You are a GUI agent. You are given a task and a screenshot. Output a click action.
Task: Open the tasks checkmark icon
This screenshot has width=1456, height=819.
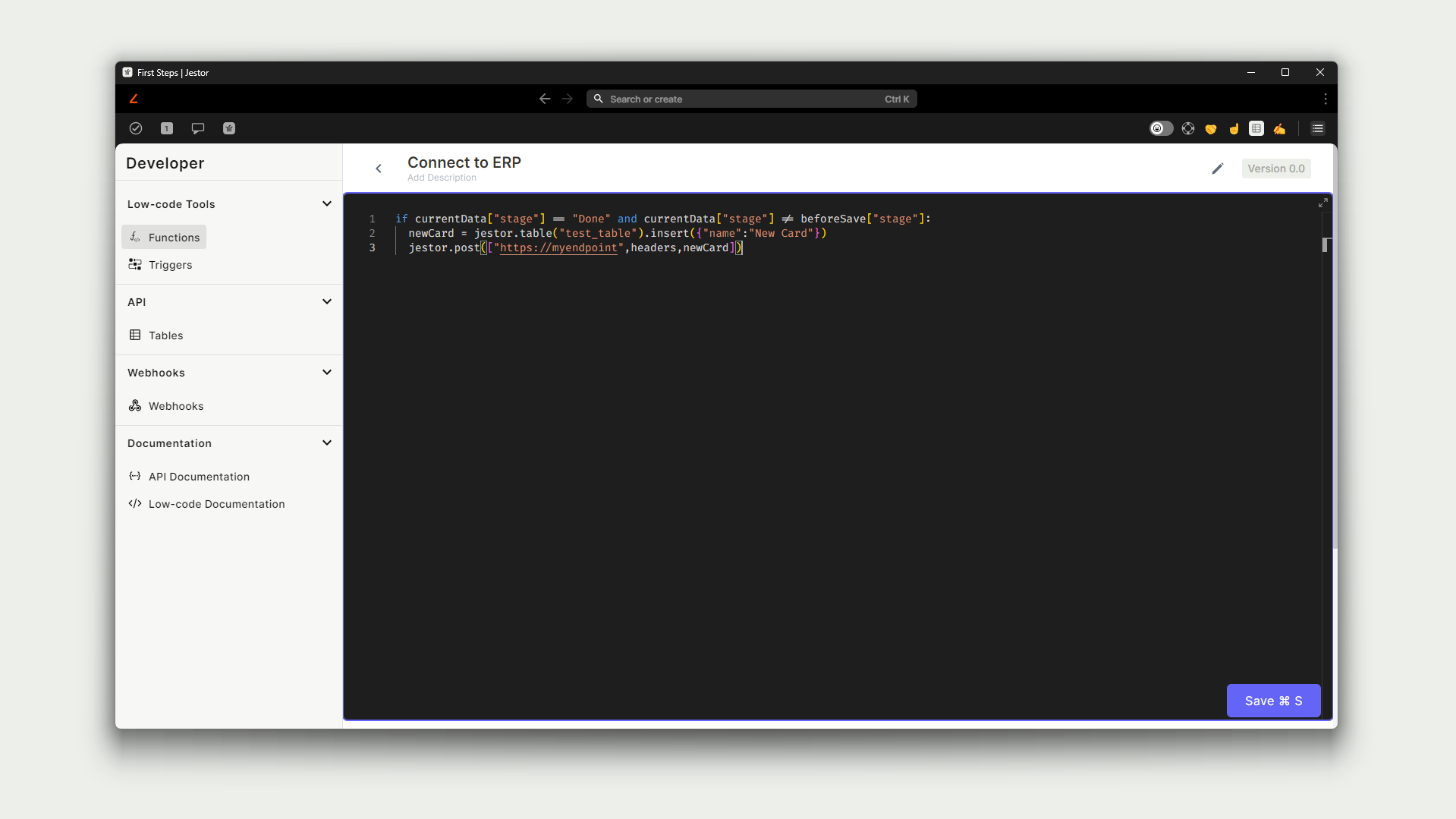click(136, 128)
